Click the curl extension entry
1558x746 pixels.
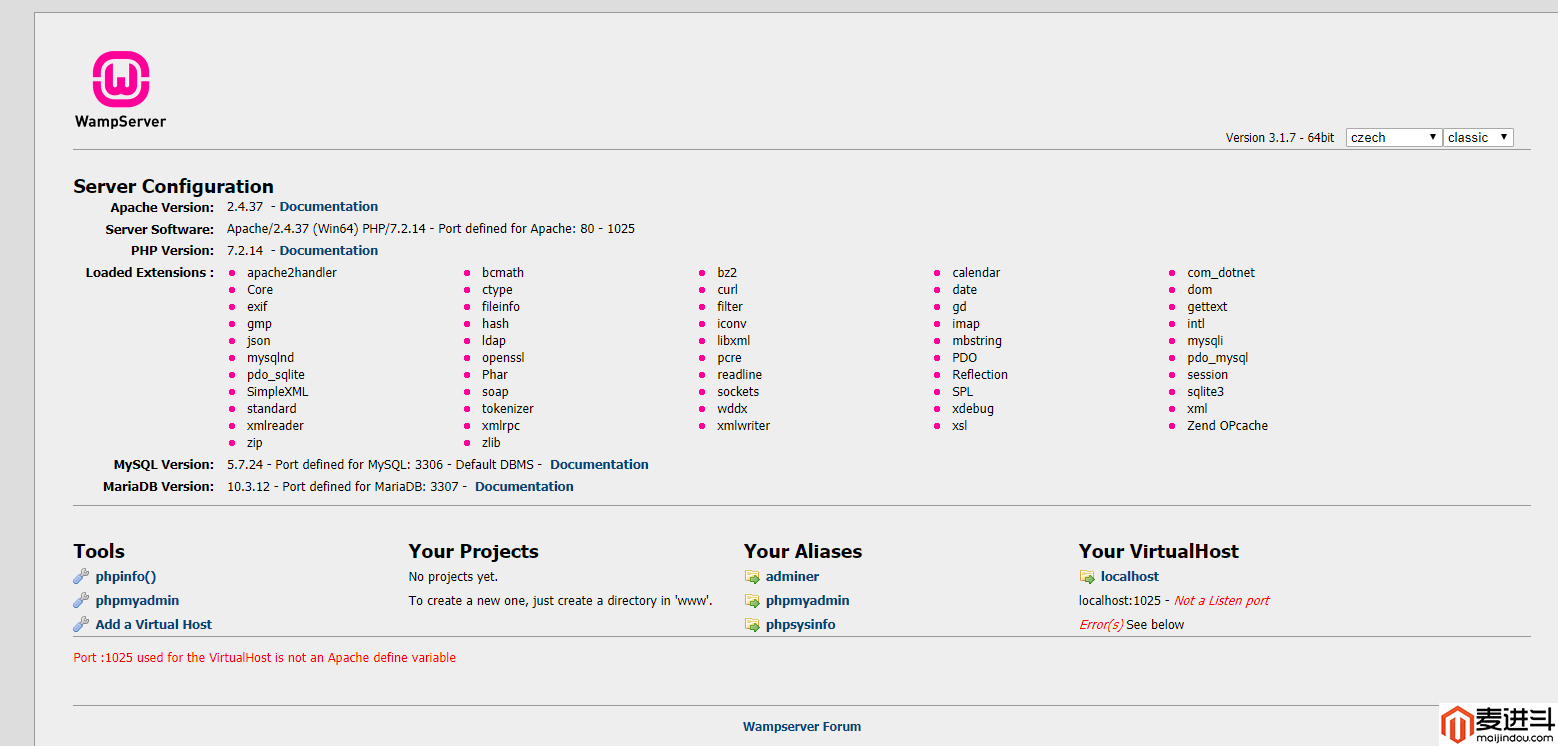[x=727, y=290]
